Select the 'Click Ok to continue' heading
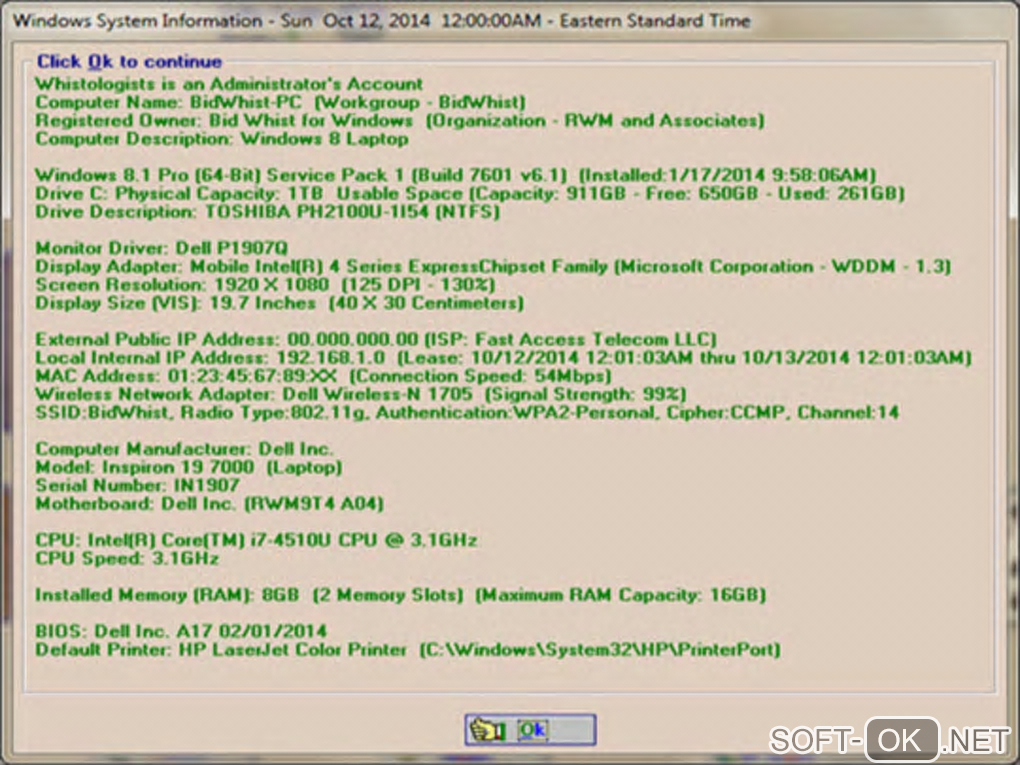Screen dimensions: 1020x765 pyautogui.click(x=129, y=62)
